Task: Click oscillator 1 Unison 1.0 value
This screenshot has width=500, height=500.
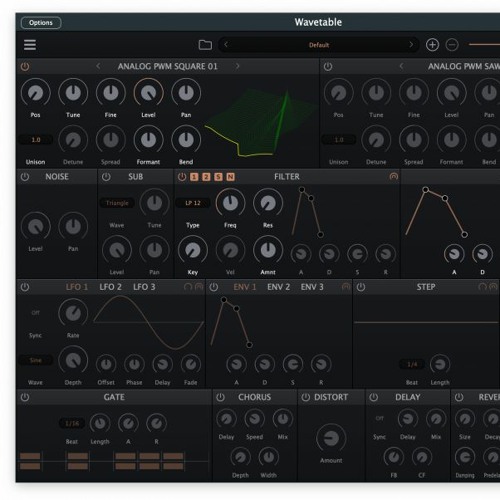Action: click(36, 140)
